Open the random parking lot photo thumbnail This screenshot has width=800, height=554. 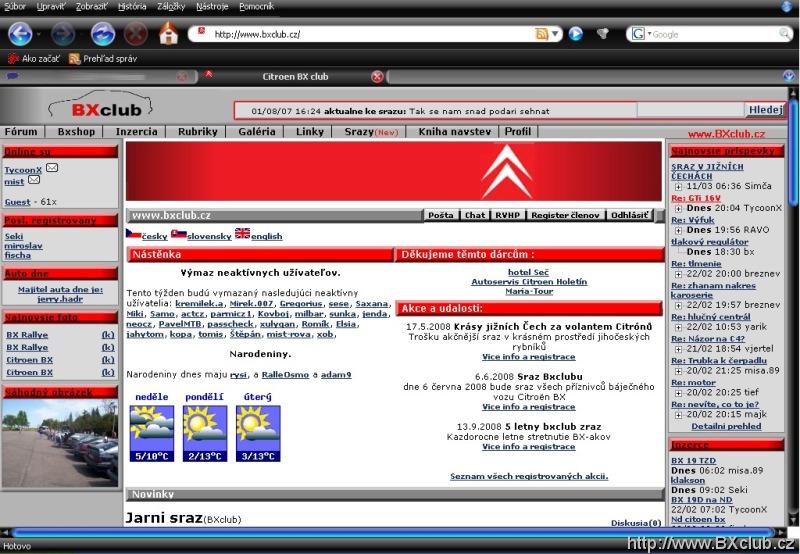tap(60, 443)
